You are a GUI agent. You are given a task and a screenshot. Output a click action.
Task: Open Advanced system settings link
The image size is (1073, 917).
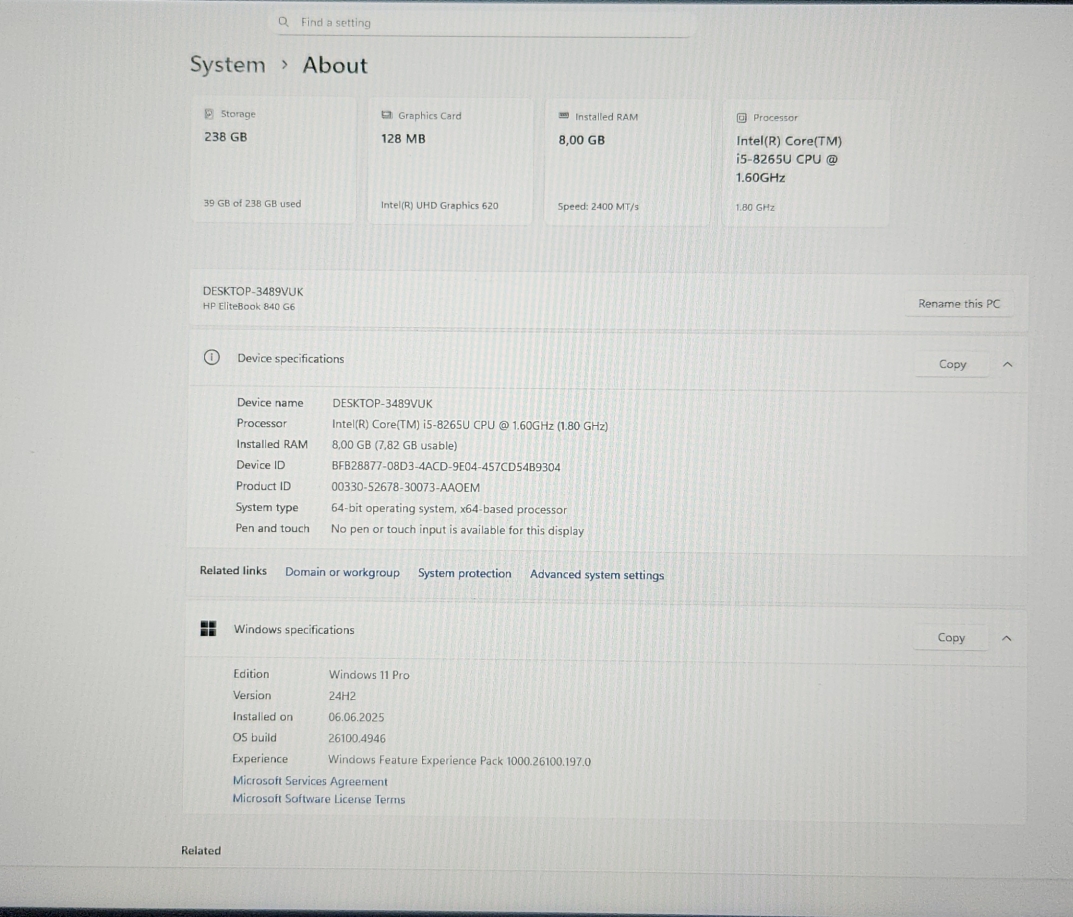tap(597, 575)
